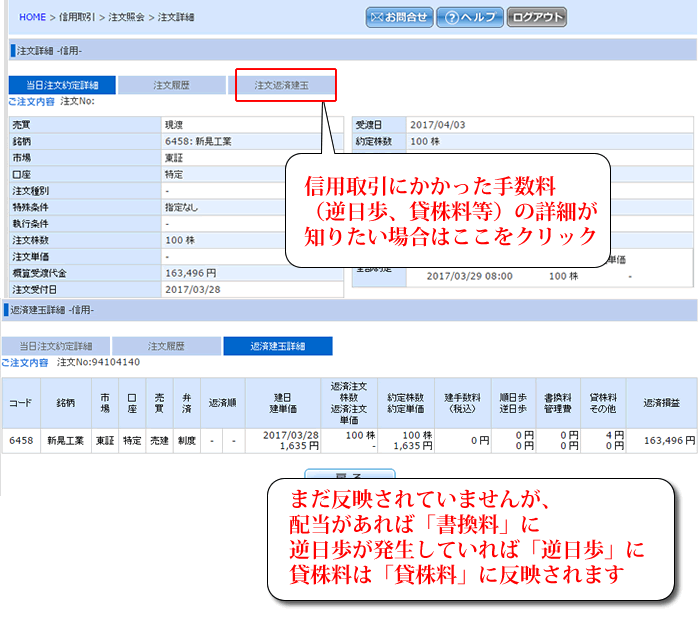
Task: Switch to 注文履歴 tab in the upper 注文詳細 section
Action: [174, 85]
